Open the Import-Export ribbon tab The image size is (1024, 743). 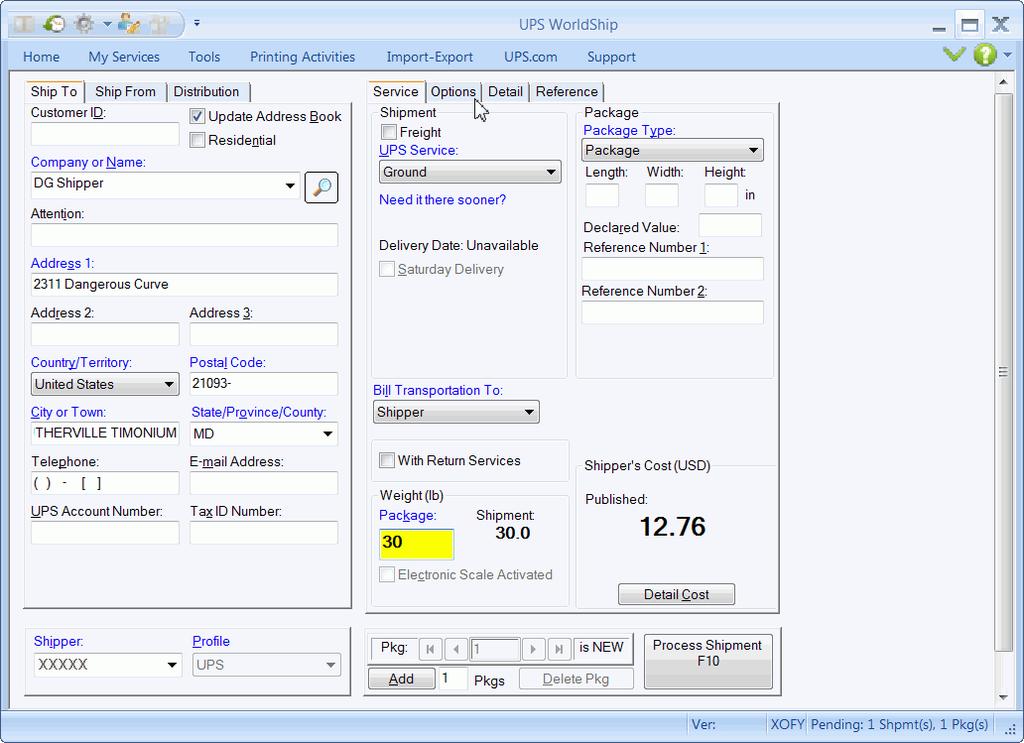click(x=430, y=57)
